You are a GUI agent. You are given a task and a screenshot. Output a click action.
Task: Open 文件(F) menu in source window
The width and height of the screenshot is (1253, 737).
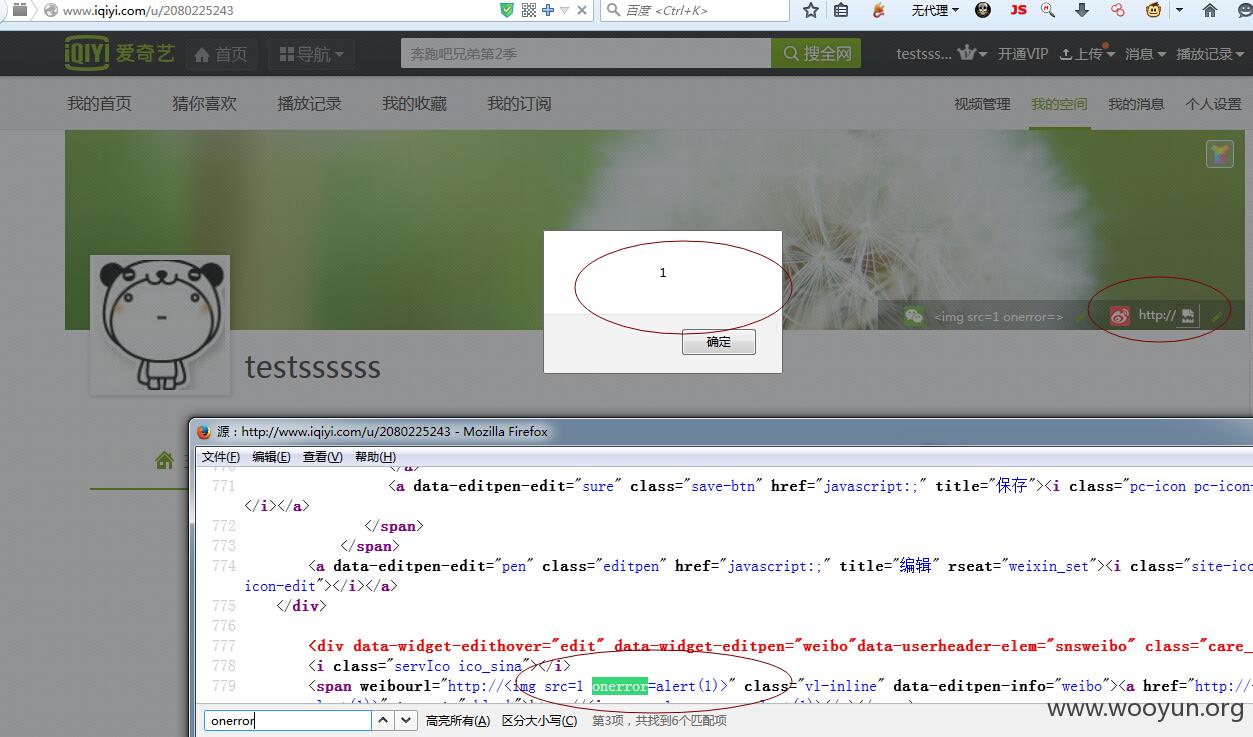point(221,457)
